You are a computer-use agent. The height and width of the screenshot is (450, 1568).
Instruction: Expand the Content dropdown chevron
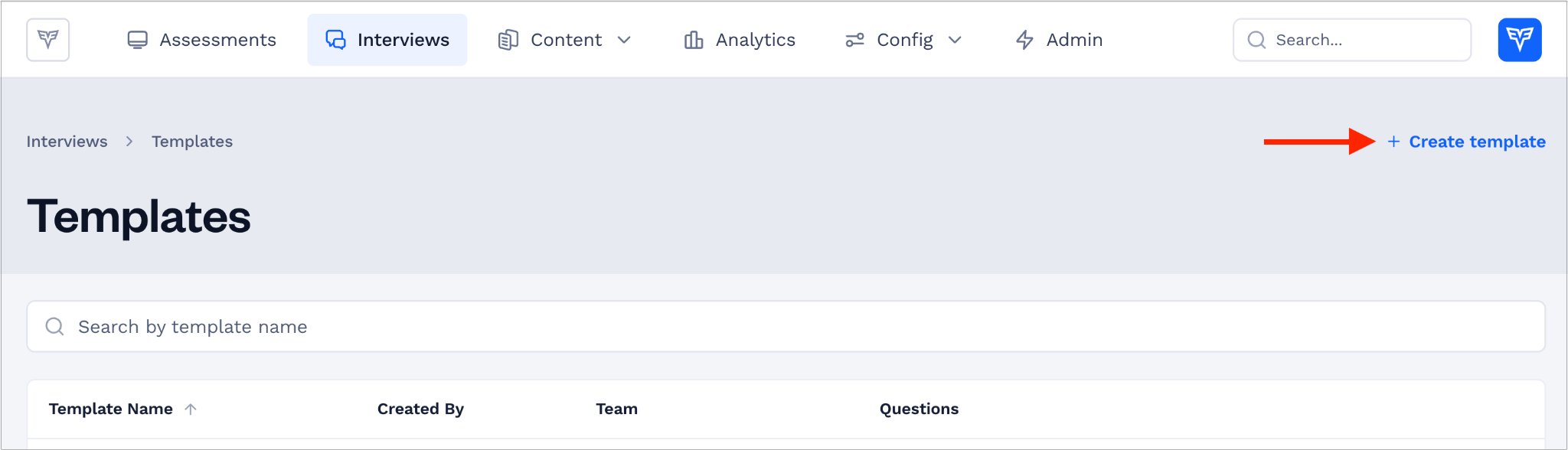(624, 40)
